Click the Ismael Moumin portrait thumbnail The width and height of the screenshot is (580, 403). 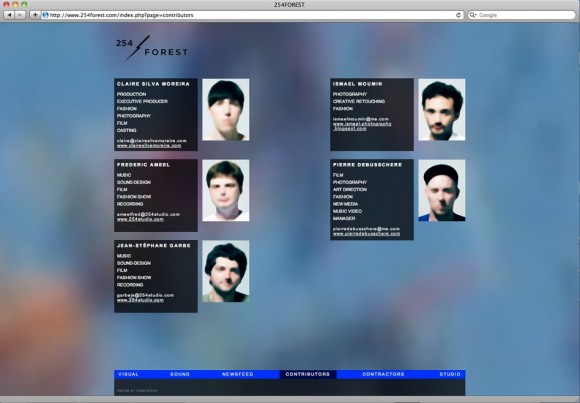tap(442, 110)
